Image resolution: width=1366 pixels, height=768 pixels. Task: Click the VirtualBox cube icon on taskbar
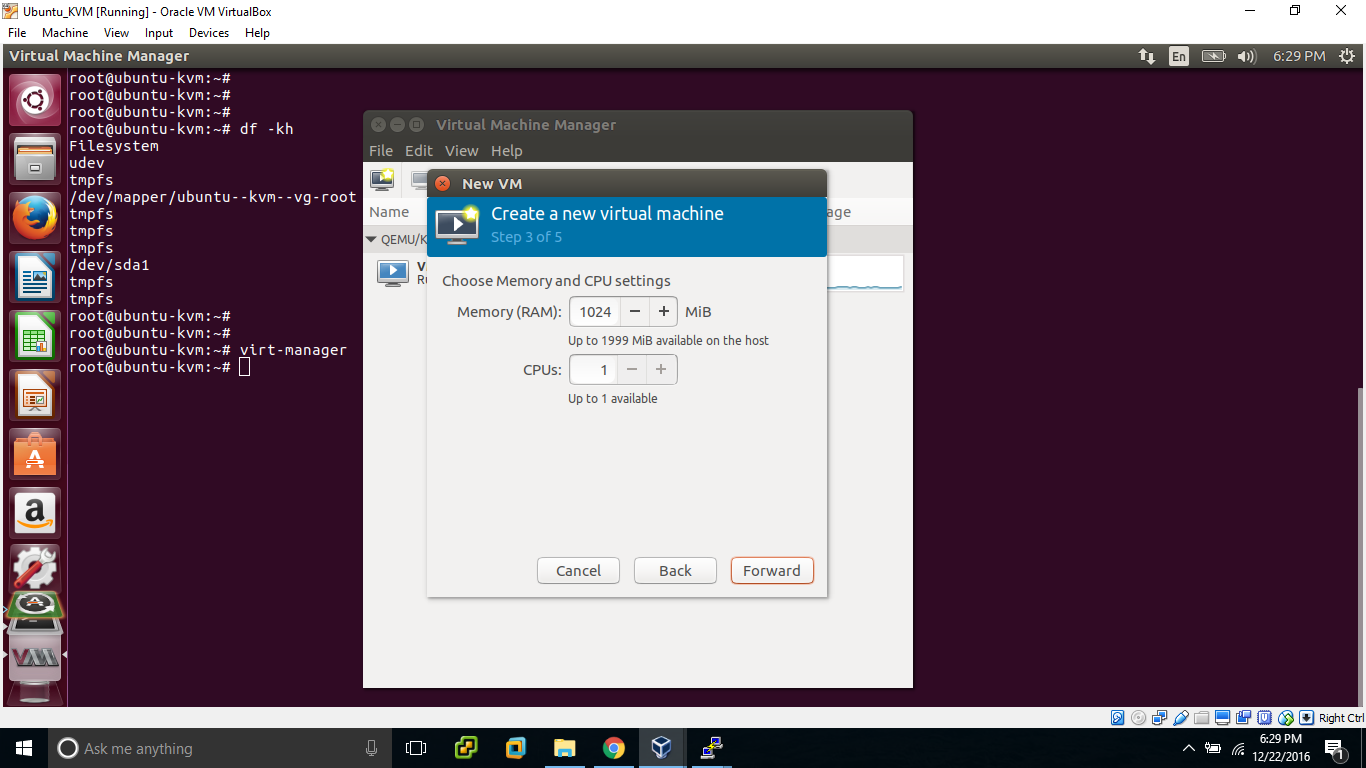pos(661,748)
